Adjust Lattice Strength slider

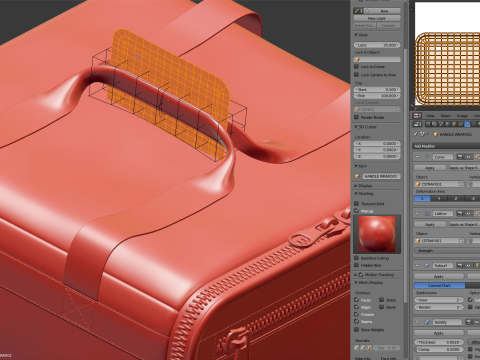click(447, 250)
